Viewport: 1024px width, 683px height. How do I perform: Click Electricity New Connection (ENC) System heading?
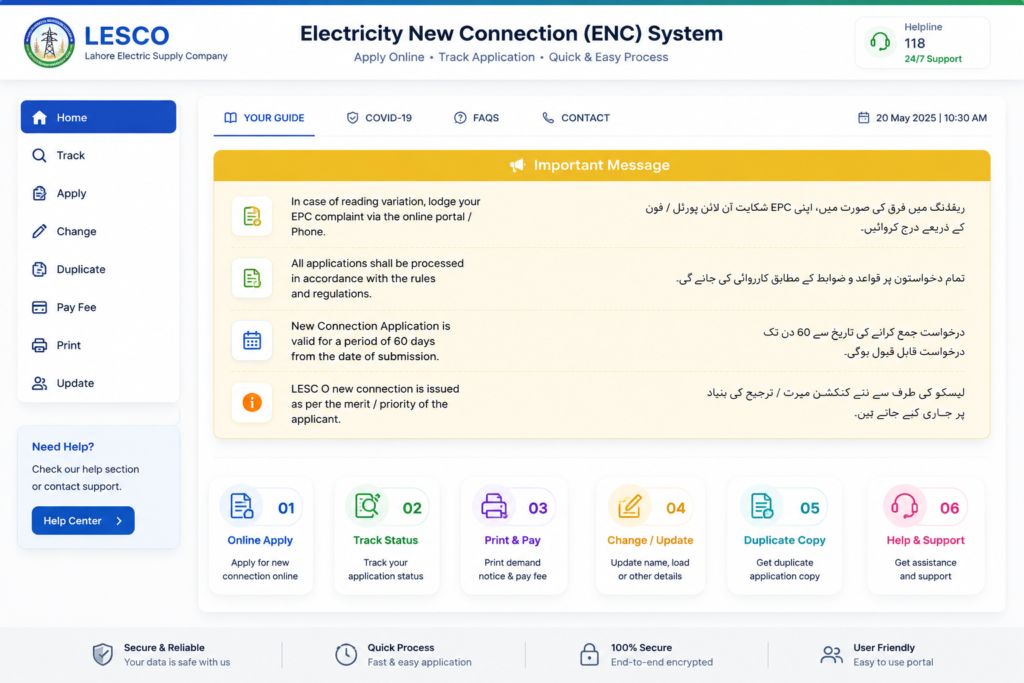click(511, 33)
